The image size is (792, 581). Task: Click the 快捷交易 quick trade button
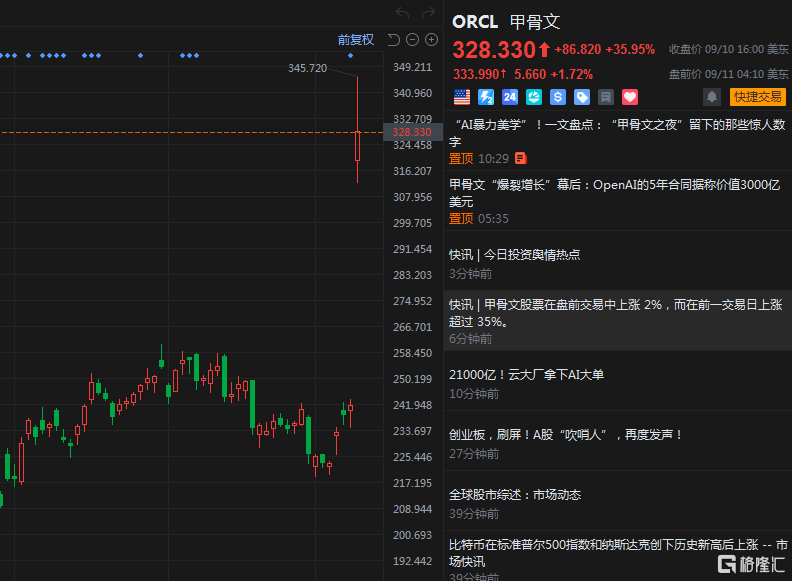[x=758, y=97]
